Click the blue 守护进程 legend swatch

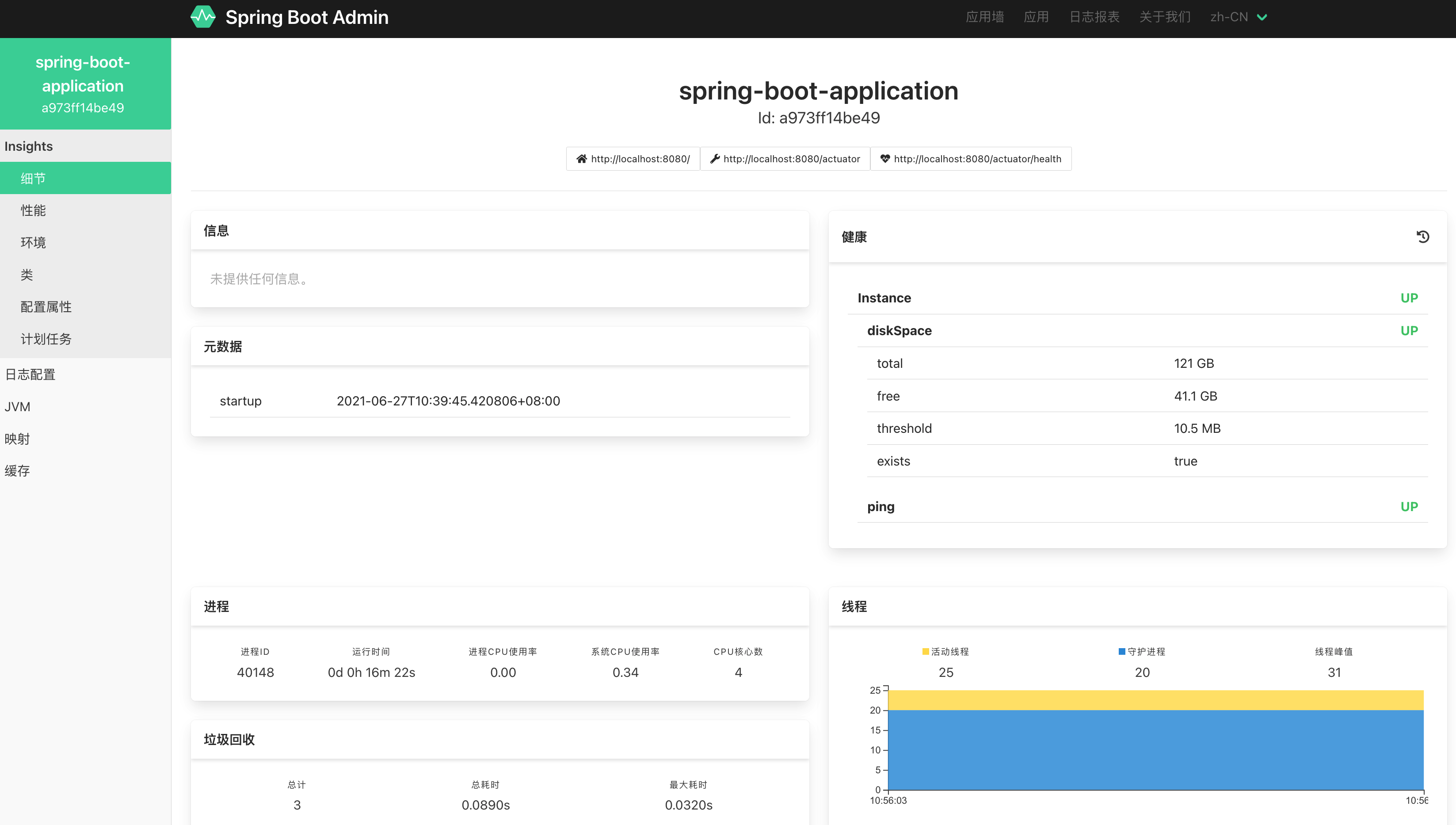click(1121, 652)
